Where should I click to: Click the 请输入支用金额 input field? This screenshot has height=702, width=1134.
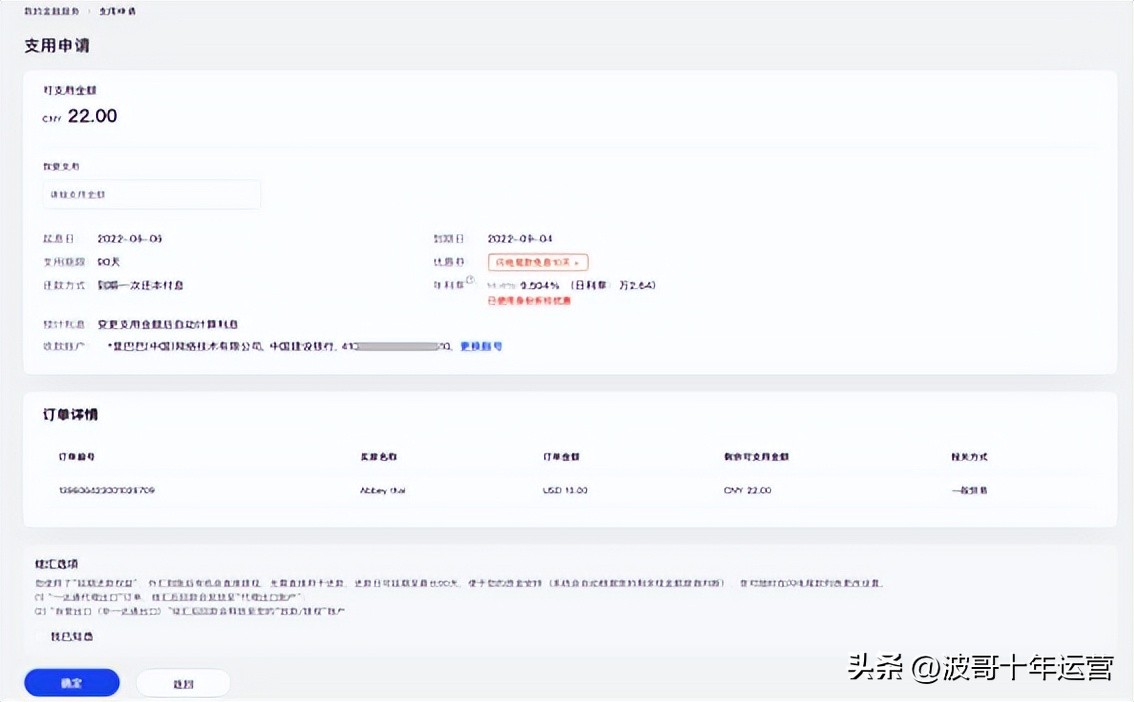tap(152, 194)
